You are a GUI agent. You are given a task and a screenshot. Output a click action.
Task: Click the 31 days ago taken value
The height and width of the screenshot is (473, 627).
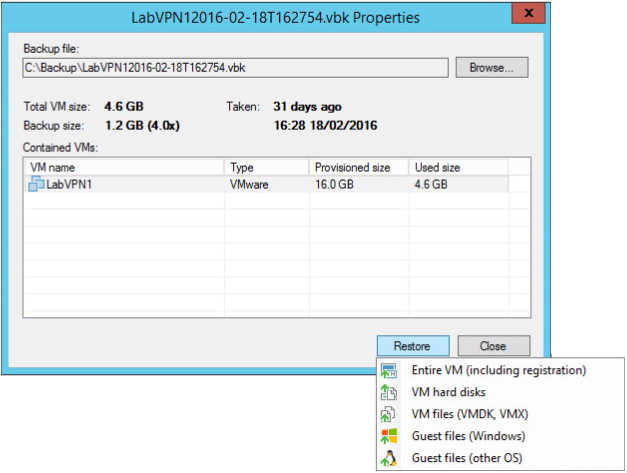coord(307,107)
